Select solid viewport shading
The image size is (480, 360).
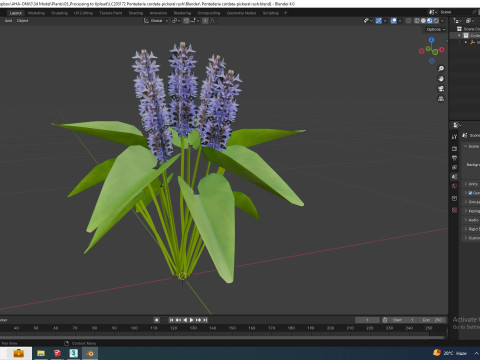[x=423, y=21]
